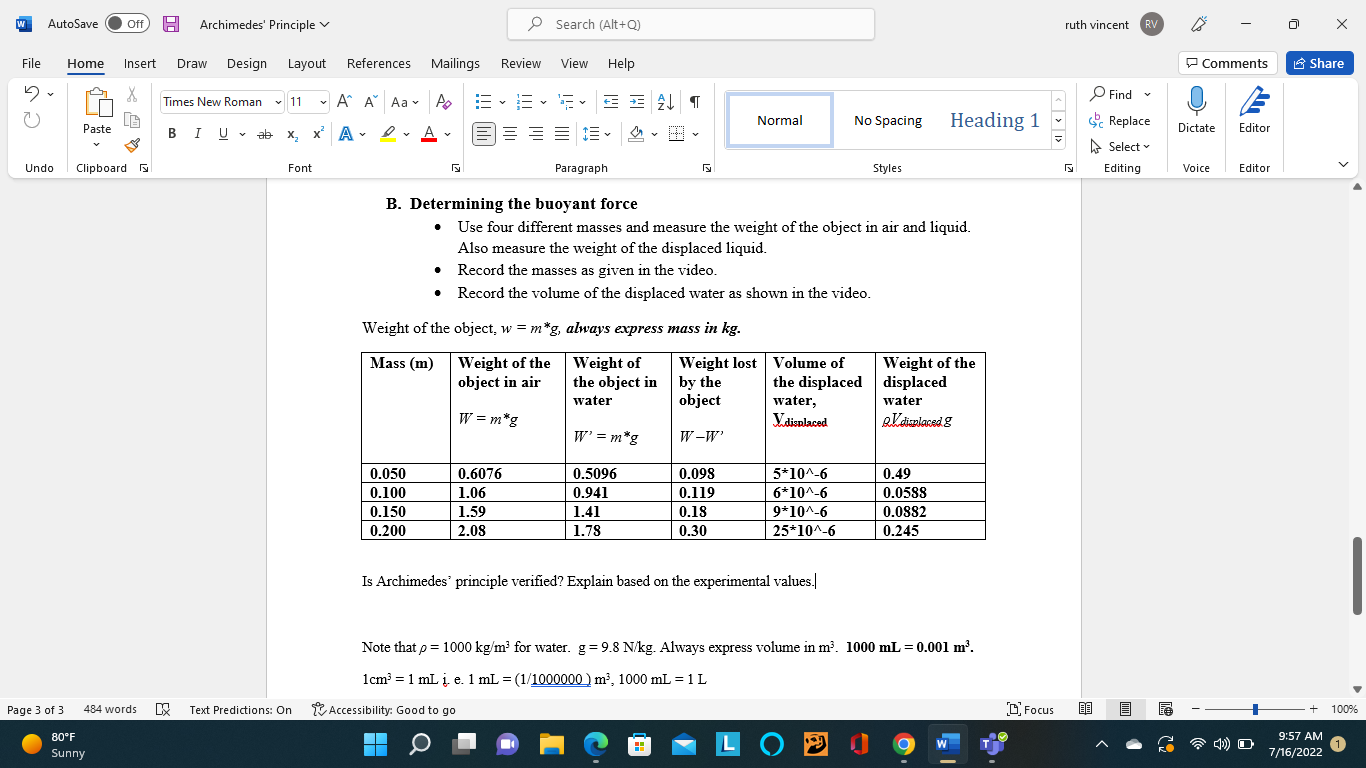This screenshot has width=1366, height=768.
Task: Open Microsoft Teams from the taskbar
Action: click(993, 744)
